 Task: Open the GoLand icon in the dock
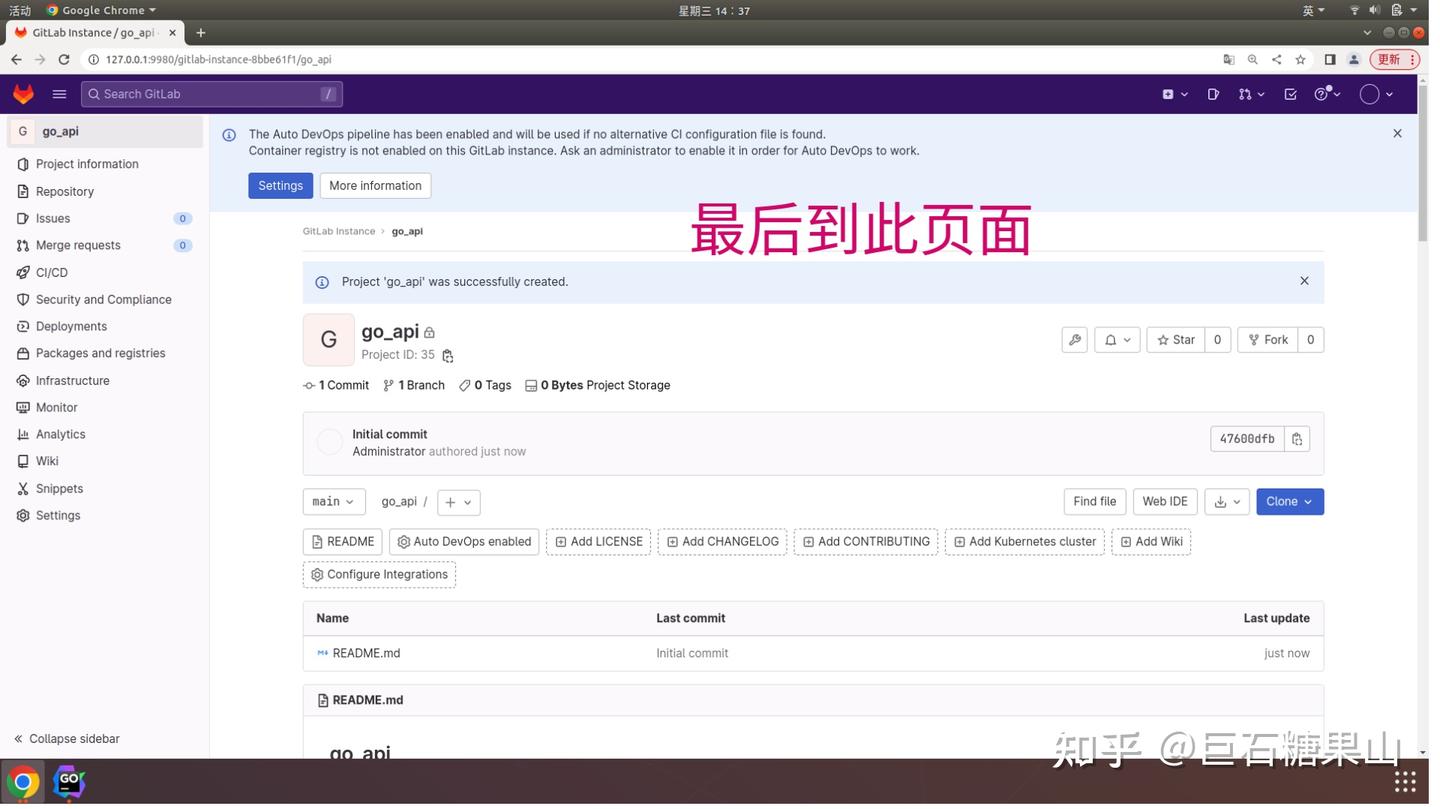pos(68,782)
